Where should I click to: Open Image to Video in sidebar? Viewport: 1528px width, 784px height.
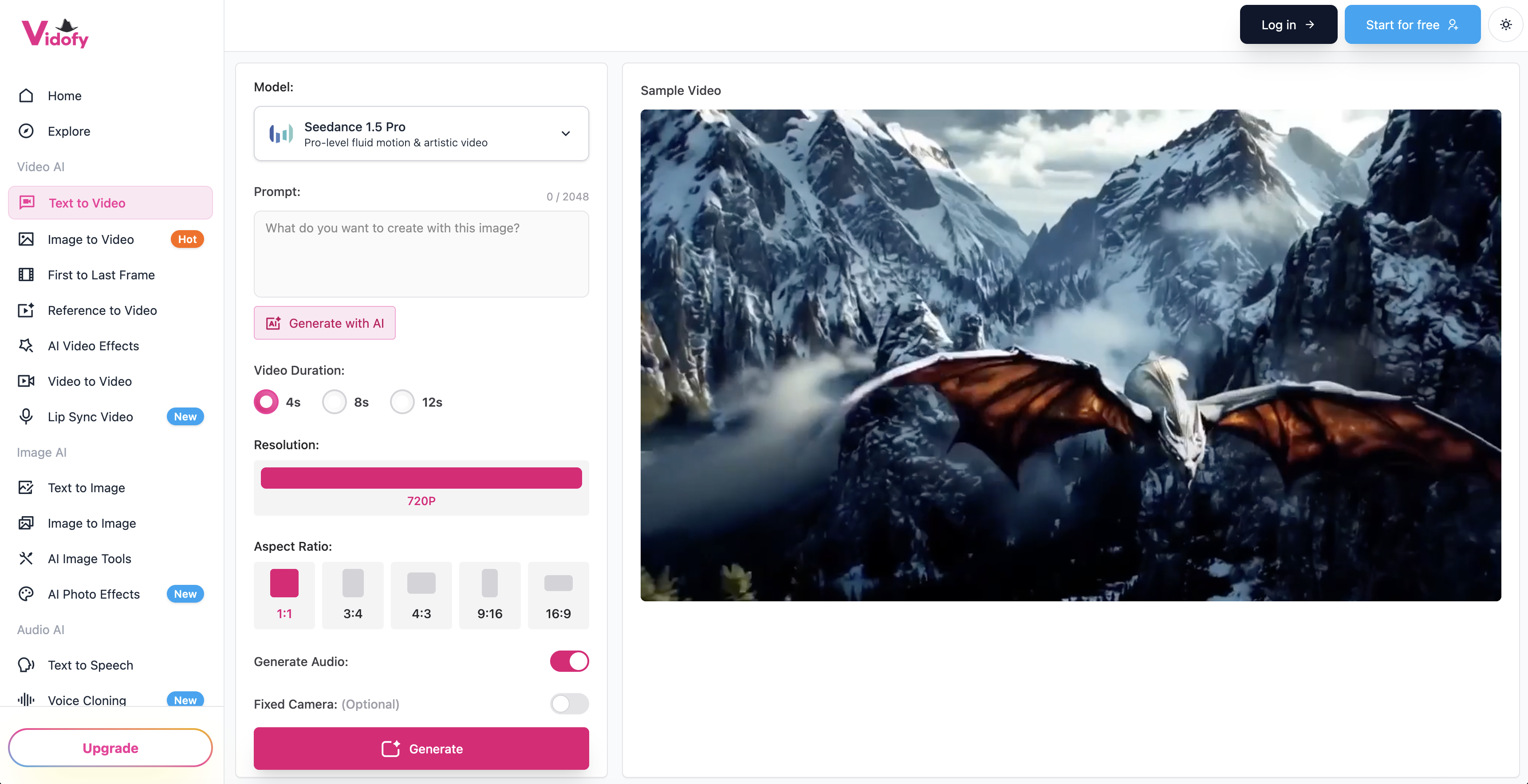(91, 239)
